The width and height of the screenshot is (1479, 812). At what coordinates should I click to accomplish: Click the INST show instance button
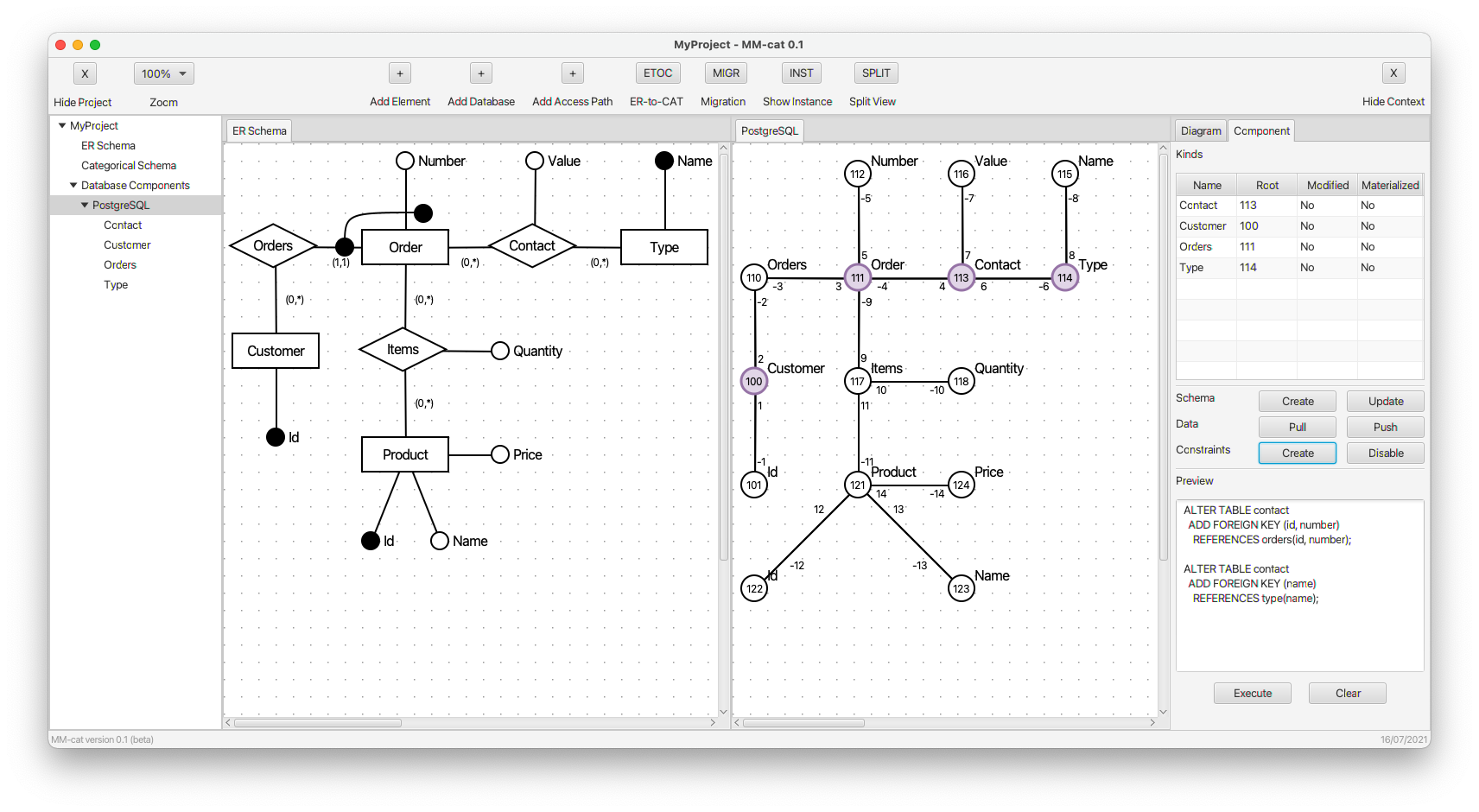pos(801,73)
